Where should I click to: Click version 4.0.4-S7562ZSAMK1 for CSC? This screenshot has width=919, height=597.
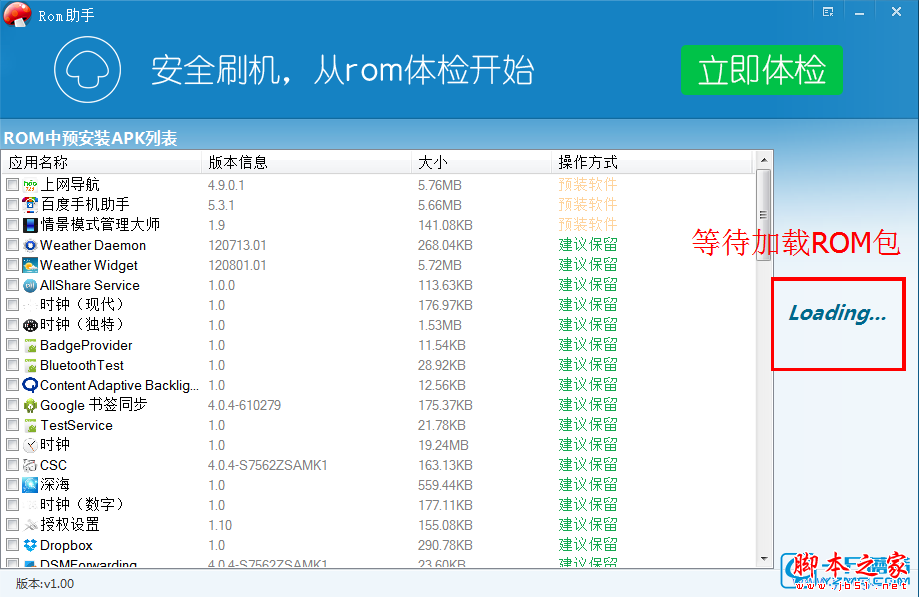click(267, 465)
